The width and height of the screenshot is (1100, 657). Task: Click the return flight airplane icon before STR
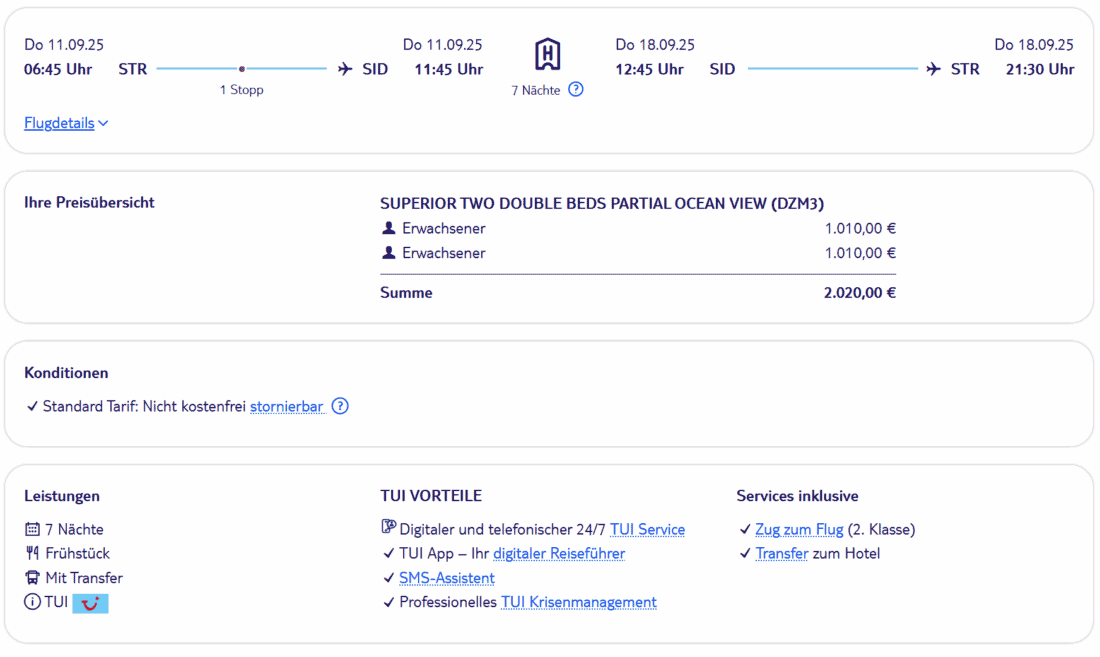click(x=934, y=70)
